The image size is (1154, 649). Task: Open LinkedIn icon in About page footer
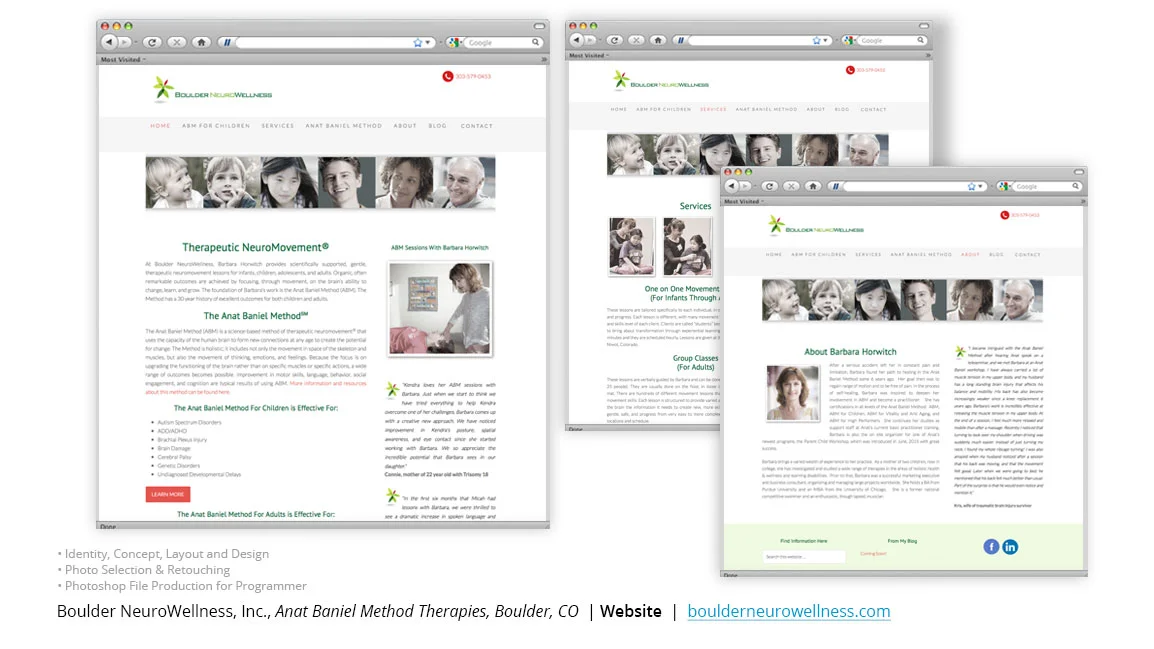click(1010, 547)
